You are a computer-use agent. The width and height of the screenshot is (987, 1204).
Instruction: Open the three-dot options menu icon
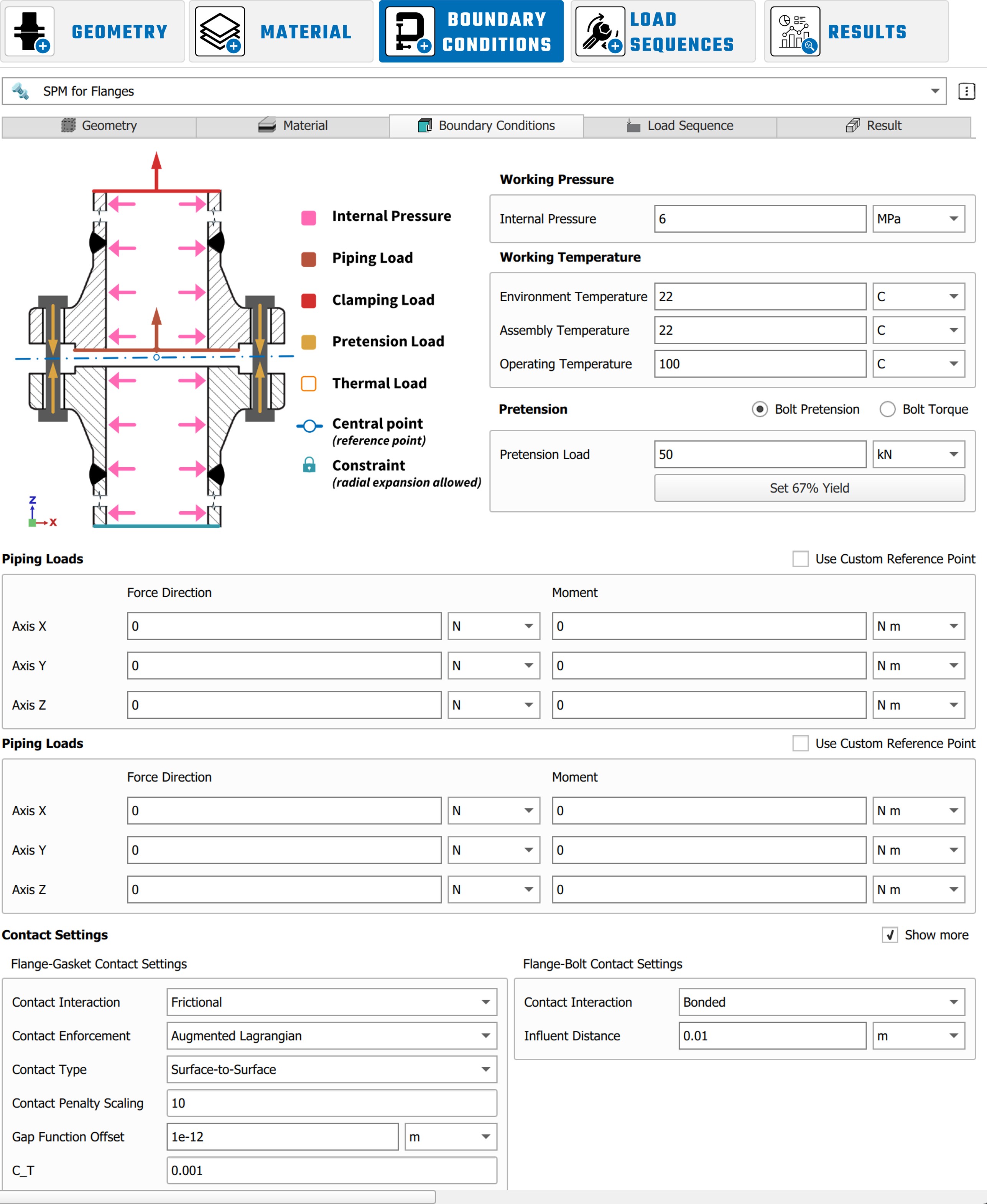(966, 92)
